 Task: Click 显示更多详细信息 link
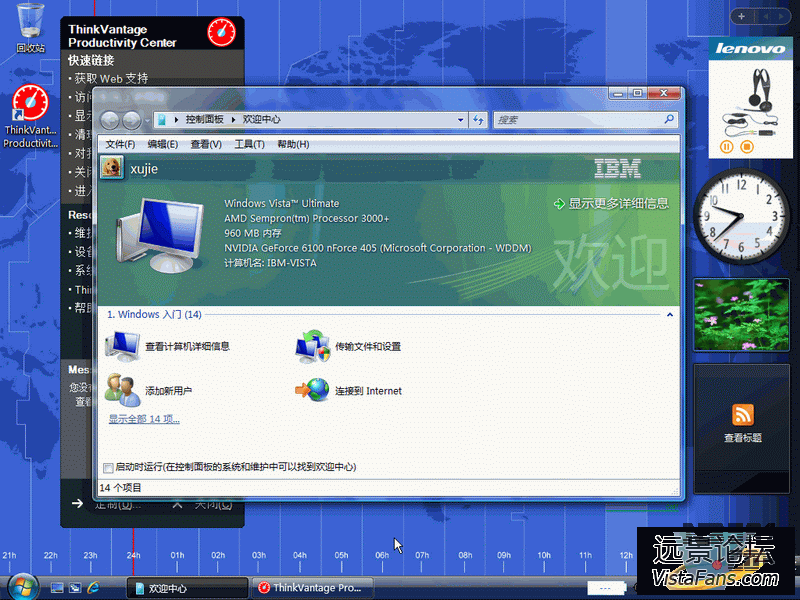click(611, 203)
